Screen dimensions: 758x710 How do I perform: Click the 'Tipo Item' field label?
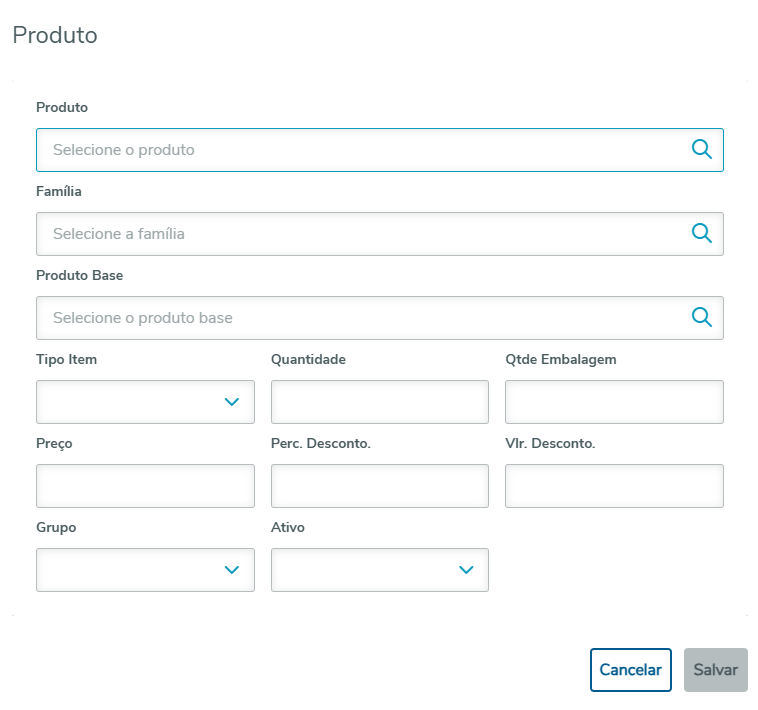[66, 359]
